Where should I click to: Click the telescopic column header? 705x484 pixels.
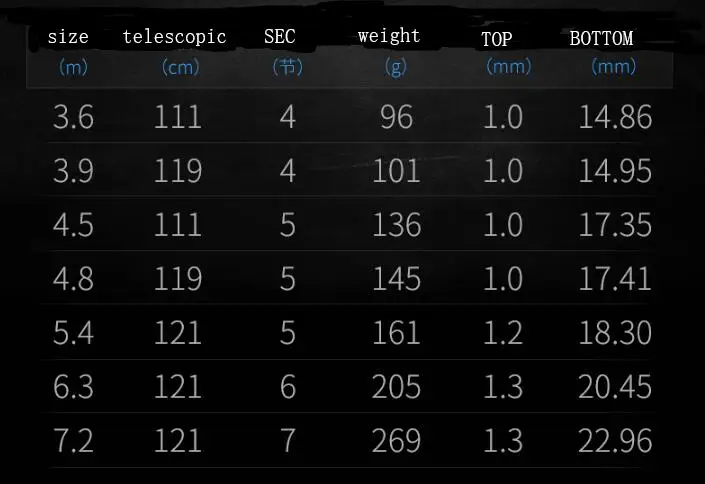click(174, 37)
